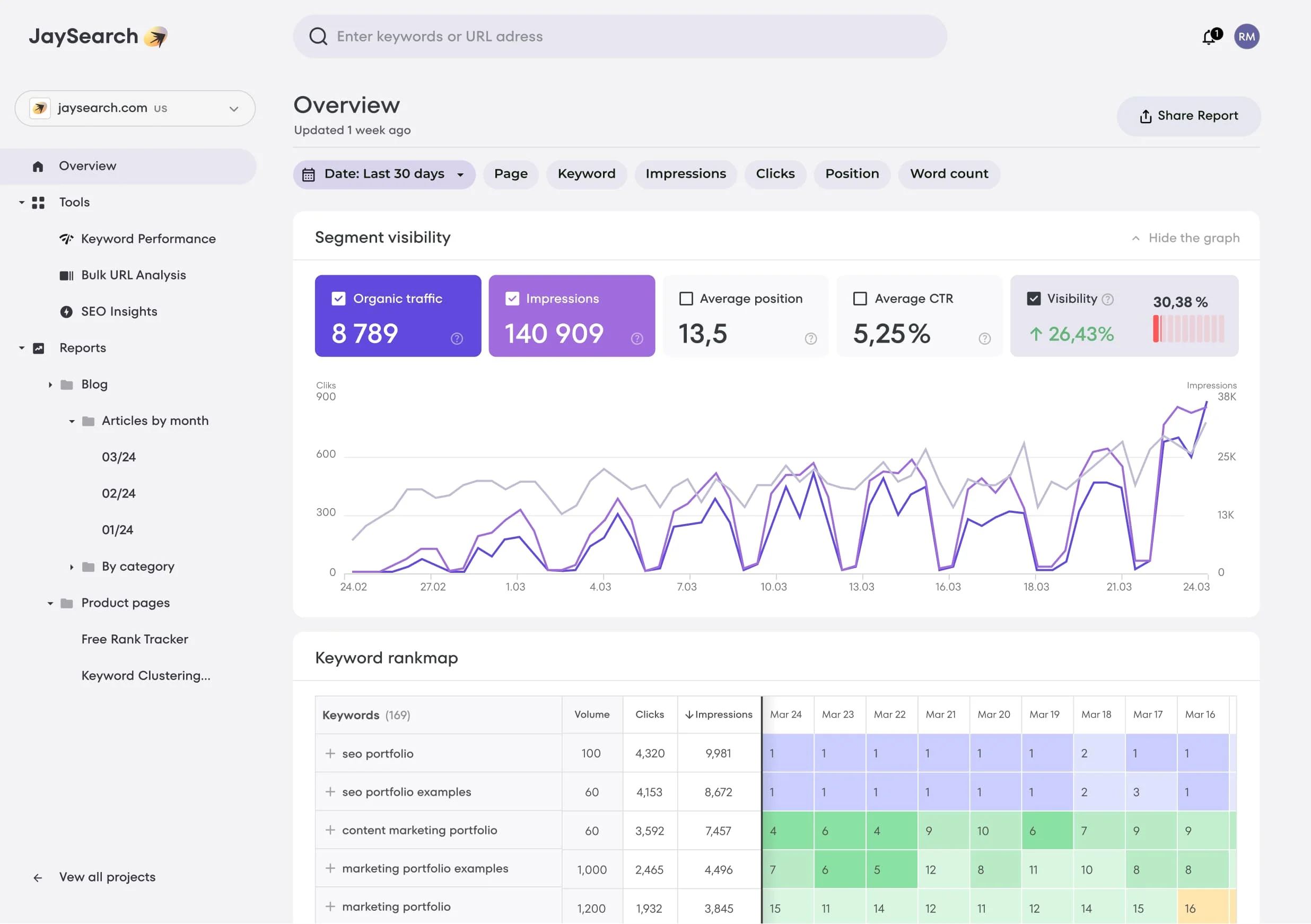Viewport: 1311px width, 924px height.
Task: Click the Tools grid icon
Action: coord(38,202)
